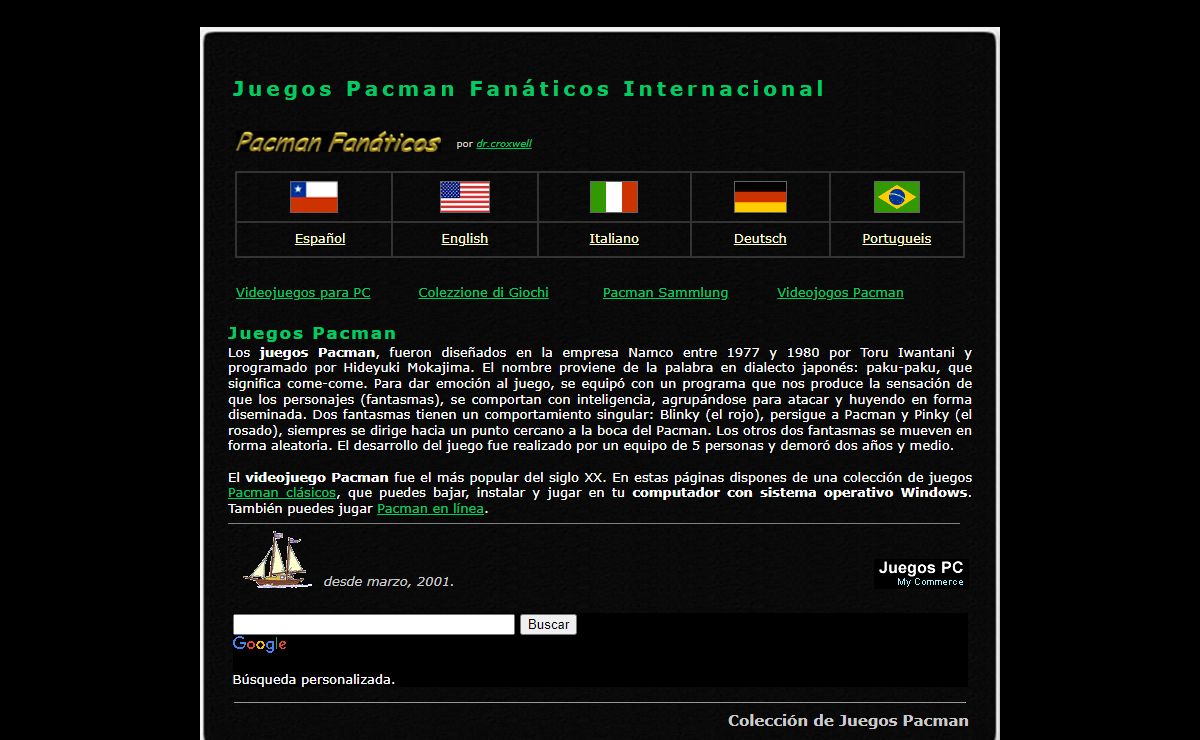Viewport: 1200px width, 740px height.
Task: Switch language to English
Action: (x=465, y=239)
